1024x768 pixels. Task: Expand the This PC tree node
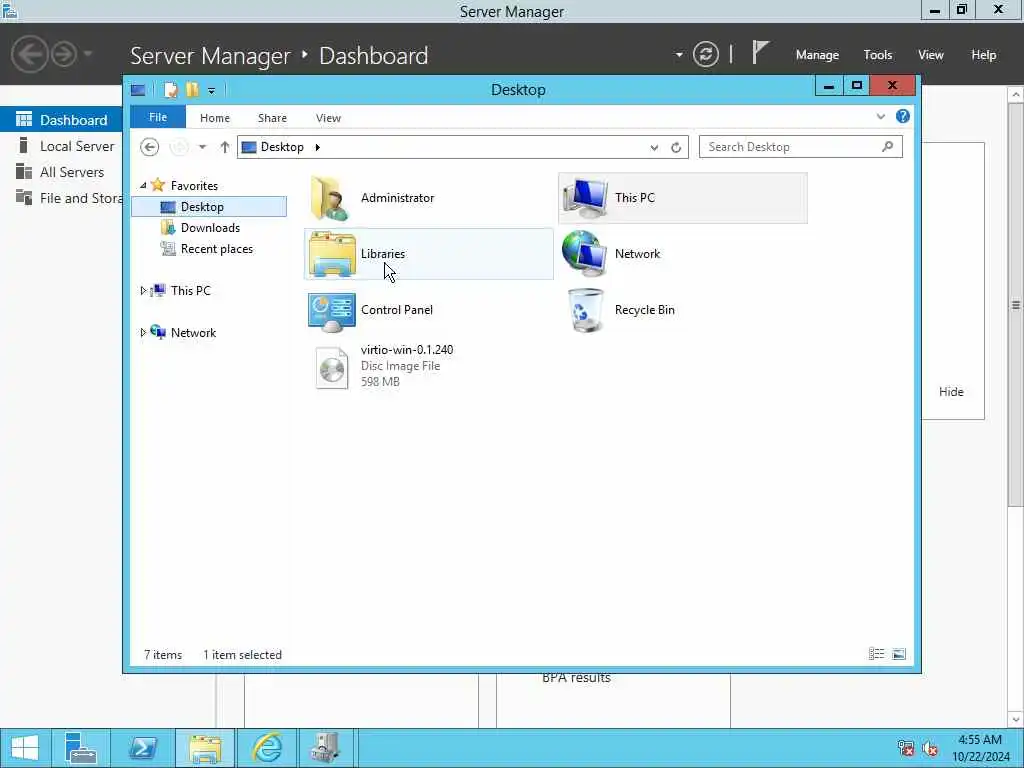pyautogui.click(x=143, y=291)
